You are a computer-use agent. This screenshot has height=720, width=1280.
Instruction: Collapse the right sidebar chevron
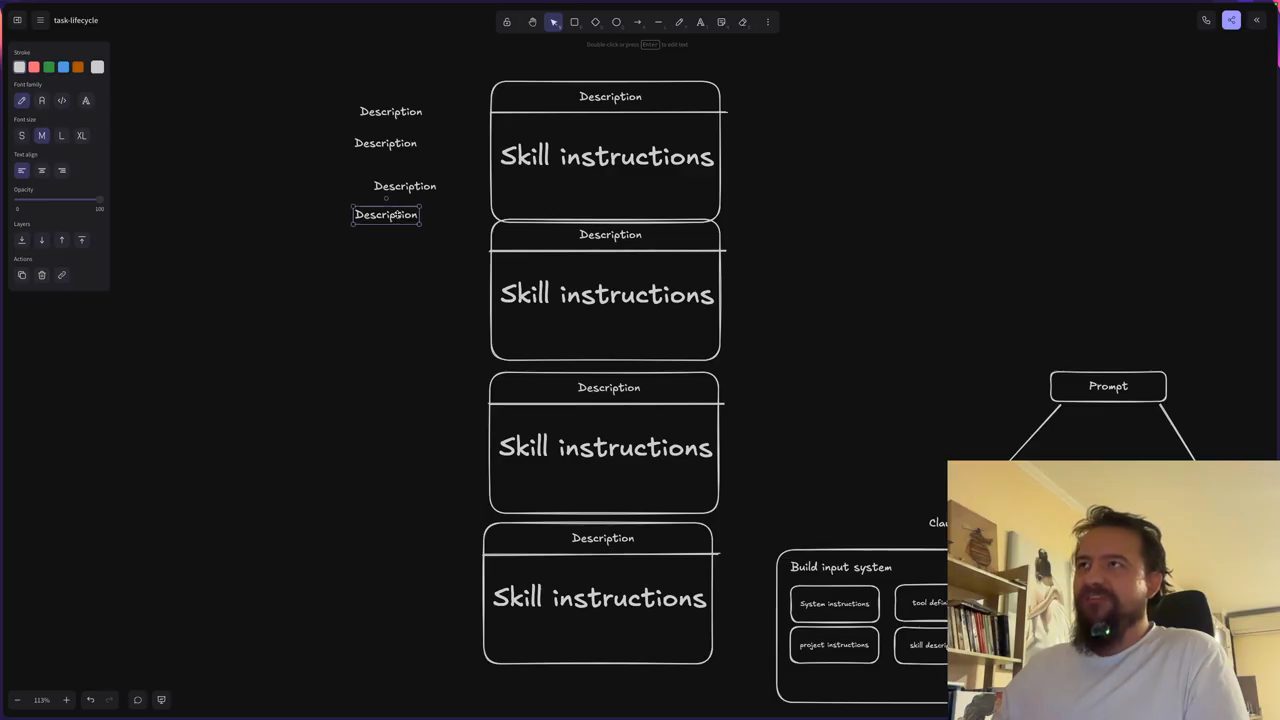tap(1257, 20)
